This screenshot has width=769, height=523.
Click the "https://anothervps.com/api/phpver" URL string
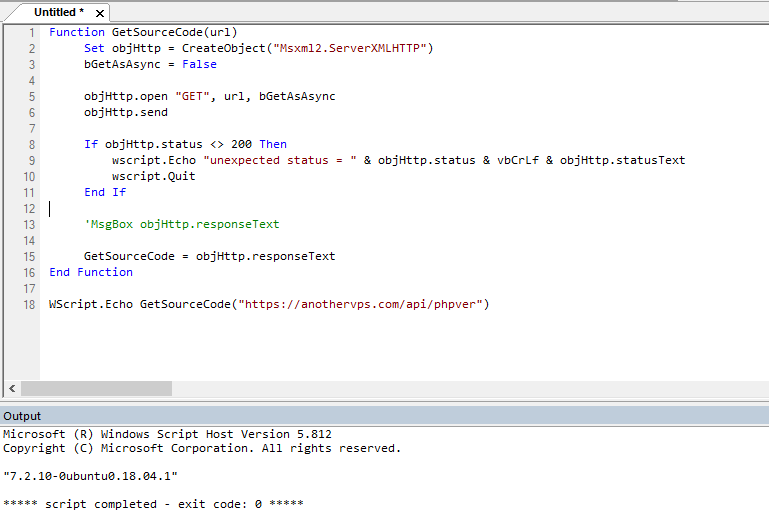[360, 304]
